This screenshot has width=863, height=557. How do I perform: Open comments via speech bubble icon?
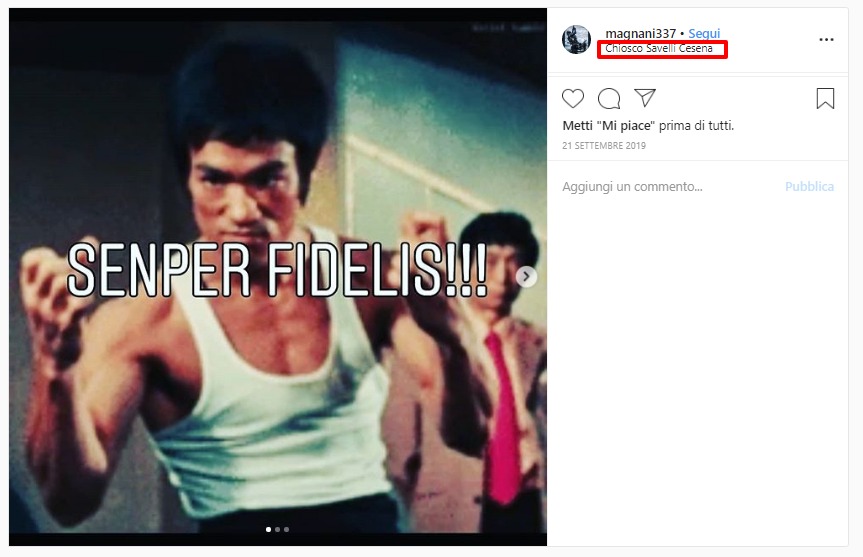click(609, 99)
